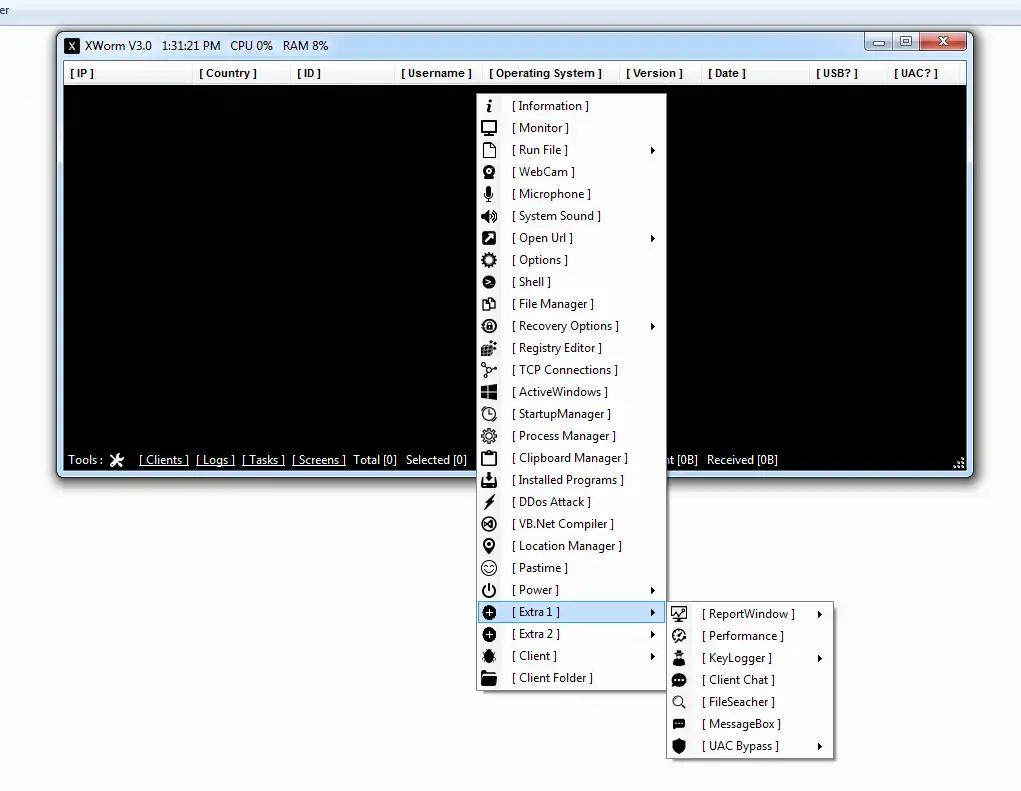Click the TCP Connections icon
Screen dimensions: 1021x791
point(488,369)
